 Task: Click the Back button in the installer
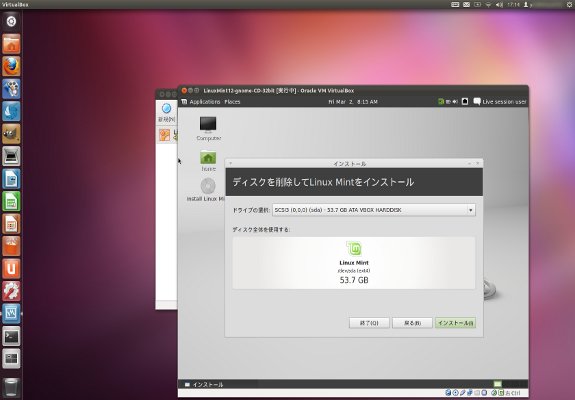(412, 323)
